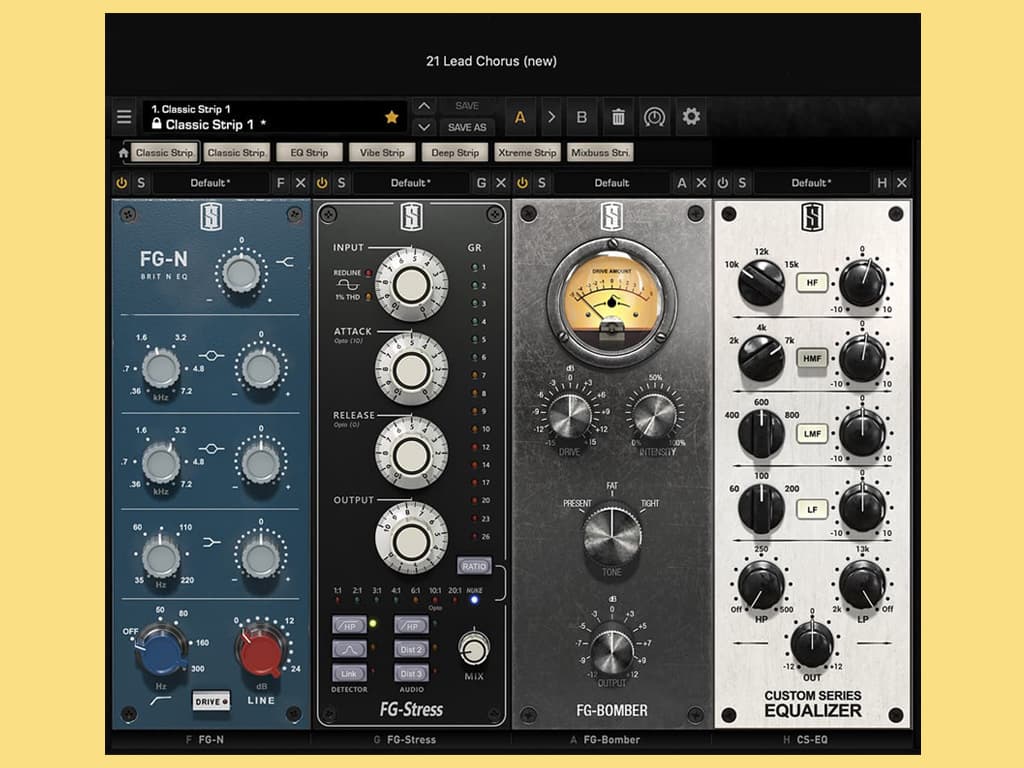The height and width of the screenshot is (768, 1024).
Task: Click the Slate logo atop FG-Bomber
Action: [611, 216]
